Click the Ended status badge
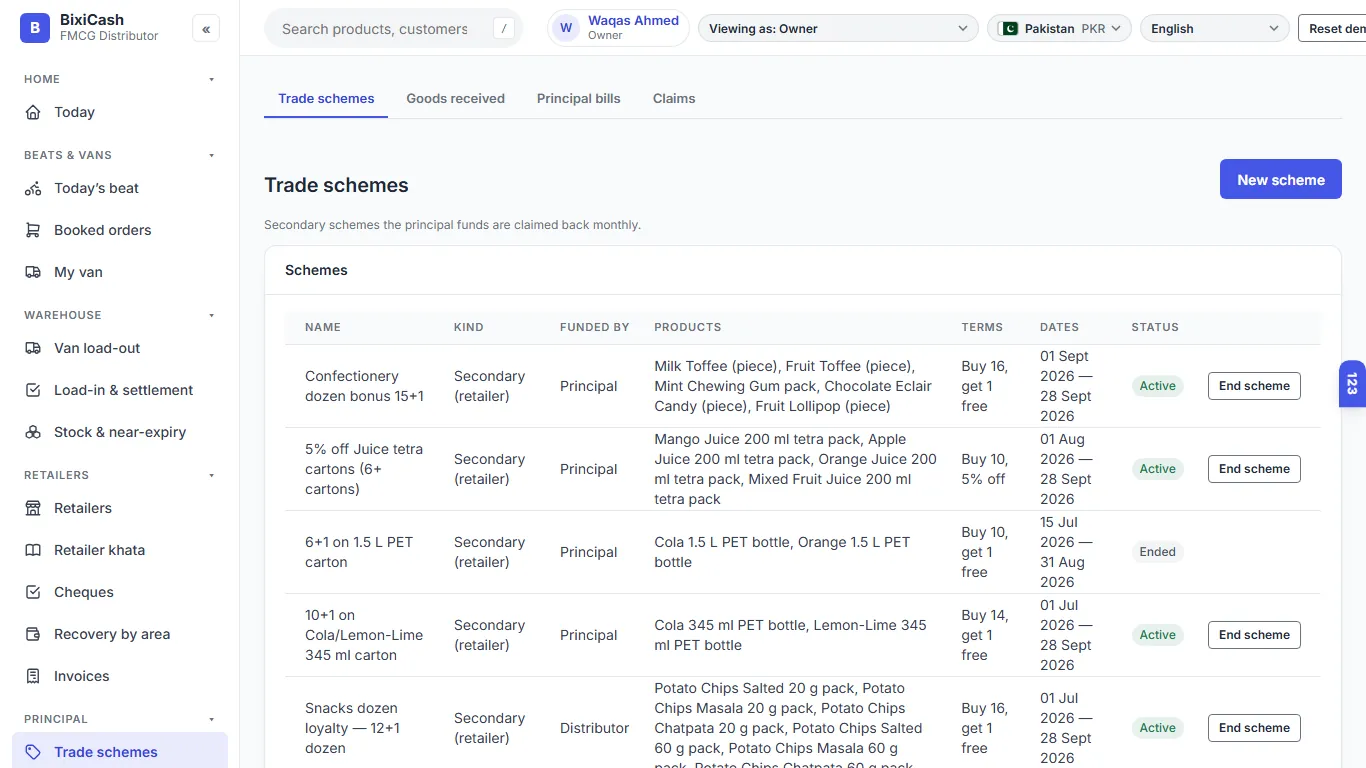 tap(1157, 552)
